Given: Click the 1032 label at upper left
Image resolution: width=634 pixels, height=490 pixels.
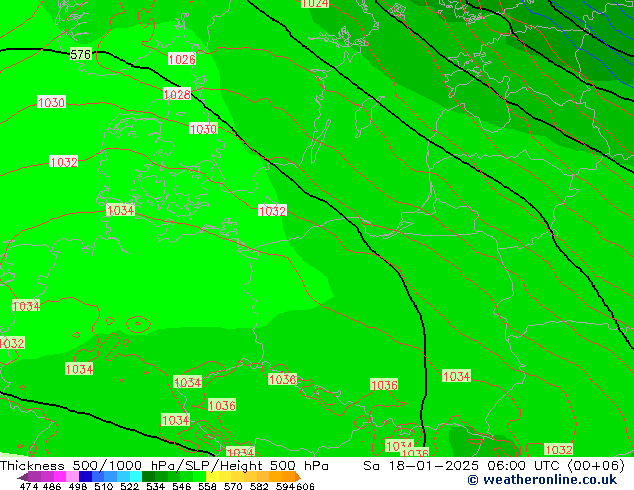Looking at the screenshot, I should click(64, 162).
